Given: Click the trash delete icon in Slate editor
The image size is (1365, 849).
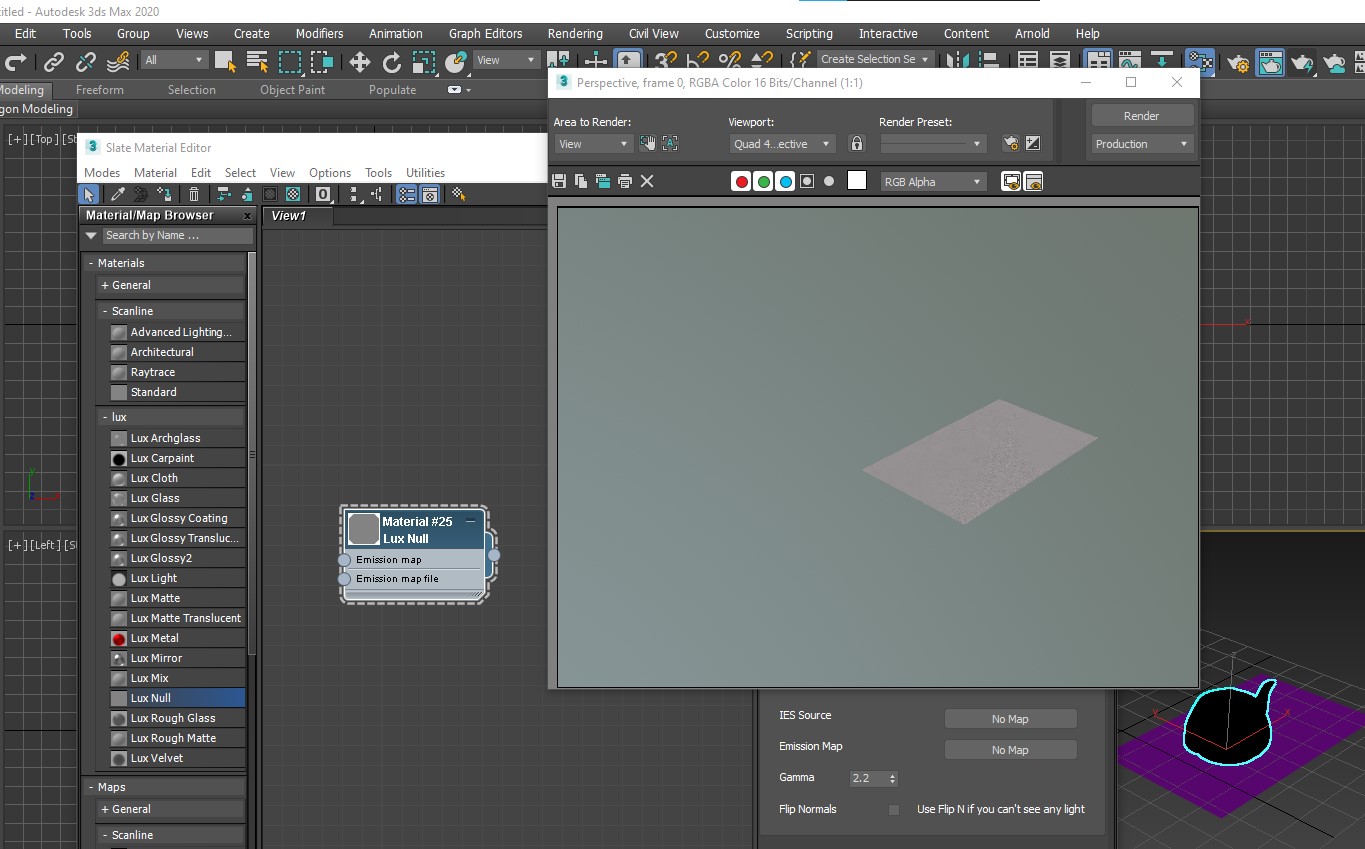Looking at the screenshot, I should point(194,194).
